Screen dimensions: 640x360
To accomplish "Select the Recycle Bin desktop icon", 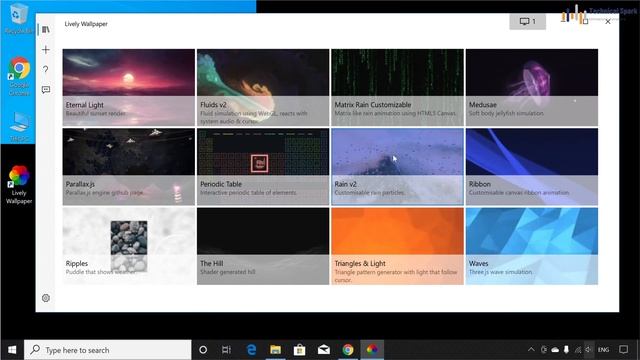I will click(18, 18).
